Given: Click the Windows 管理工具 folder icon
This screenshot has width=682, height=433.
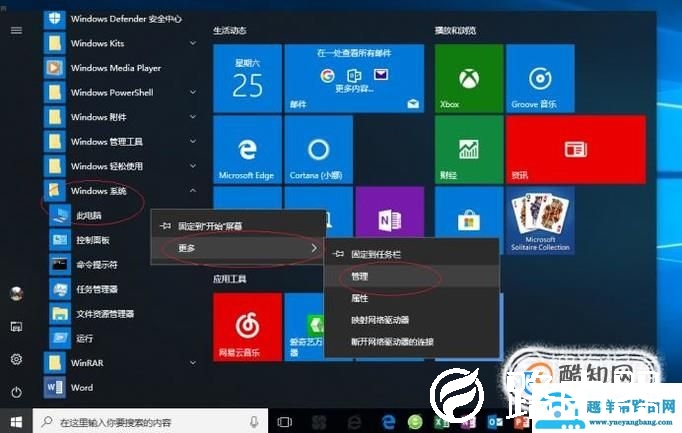Looking at the screenshot, I should (54, 142).
